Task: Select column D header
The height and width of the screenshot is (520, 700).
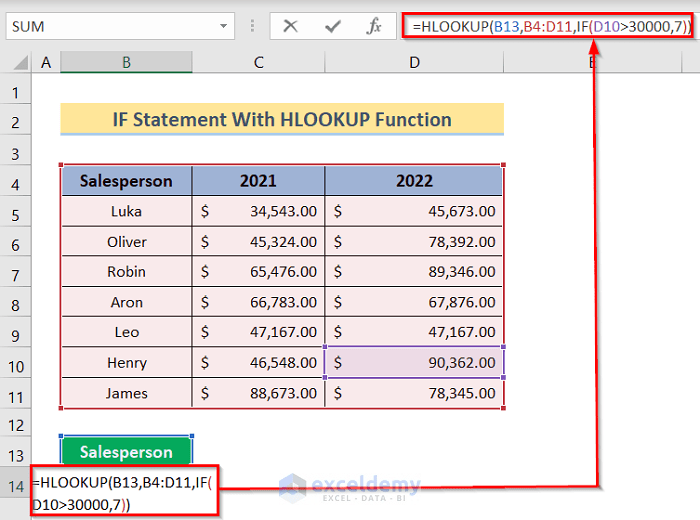Action: 414,62
